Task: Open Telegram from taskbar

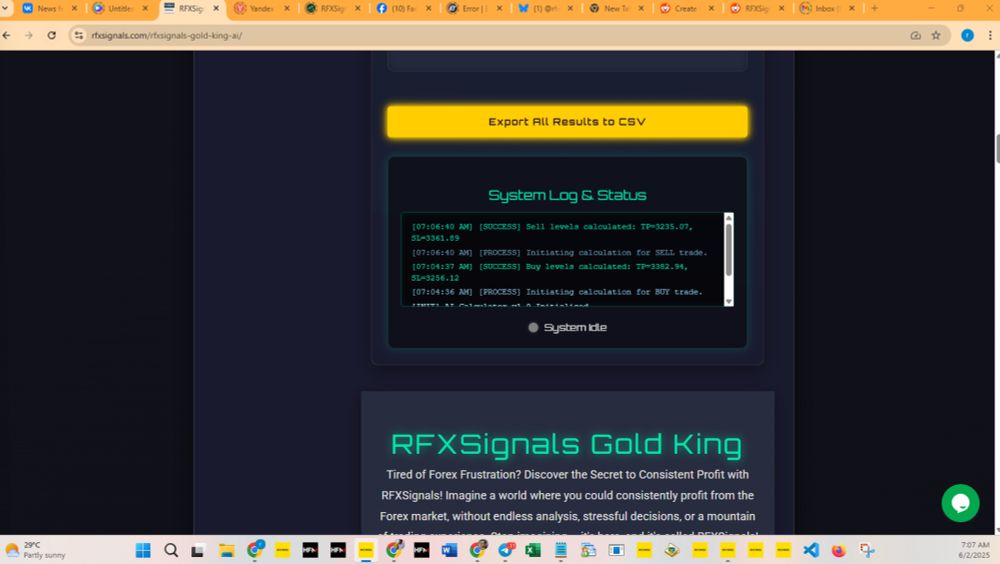Action: [x=506, y=550]
